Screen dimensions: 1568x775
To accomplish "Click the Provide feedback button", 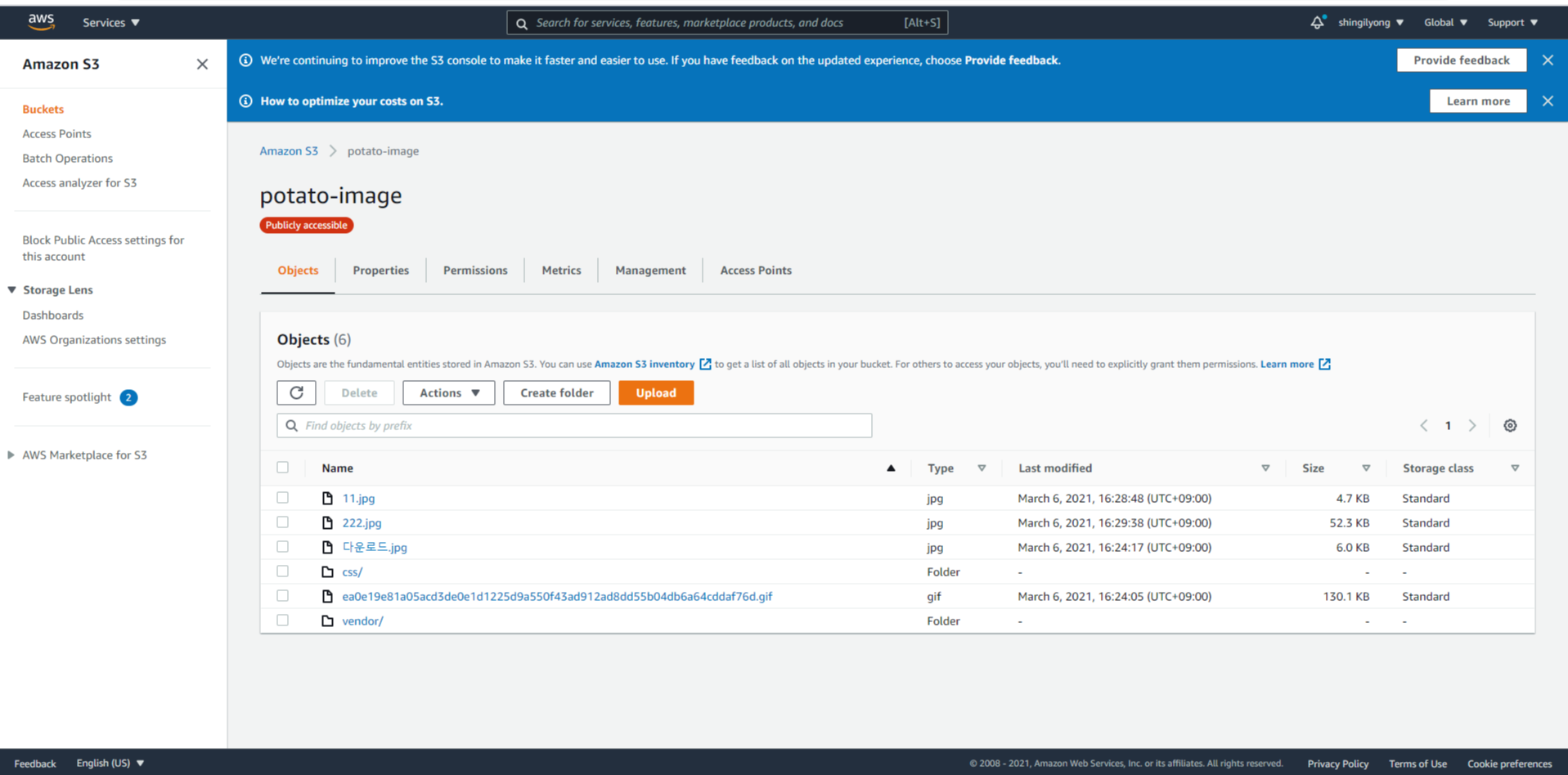I will coord(1461,60).
